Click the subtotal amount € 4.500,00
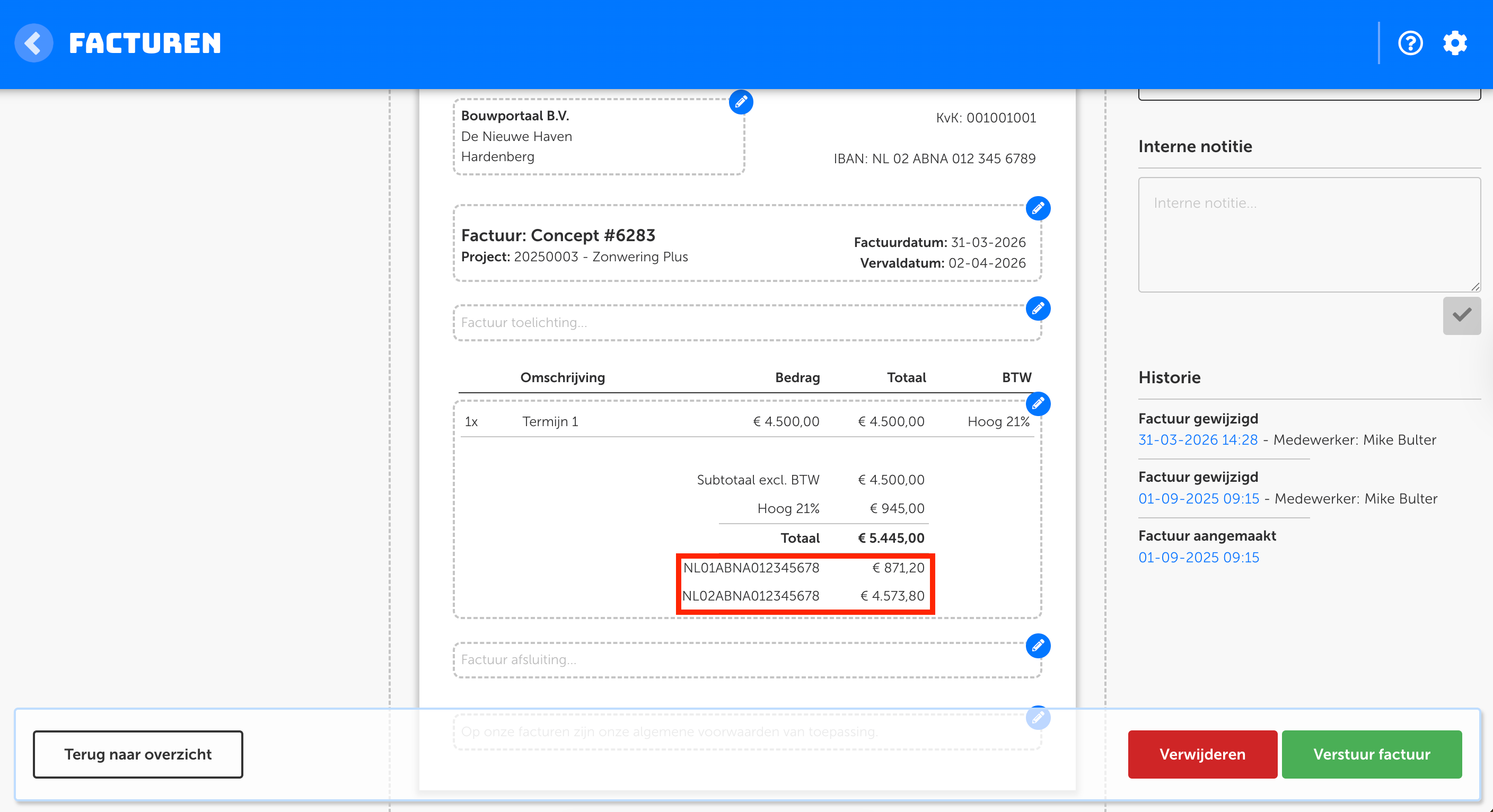The width and height of the screenshot is (1493, 812). [x=891, y=480]
